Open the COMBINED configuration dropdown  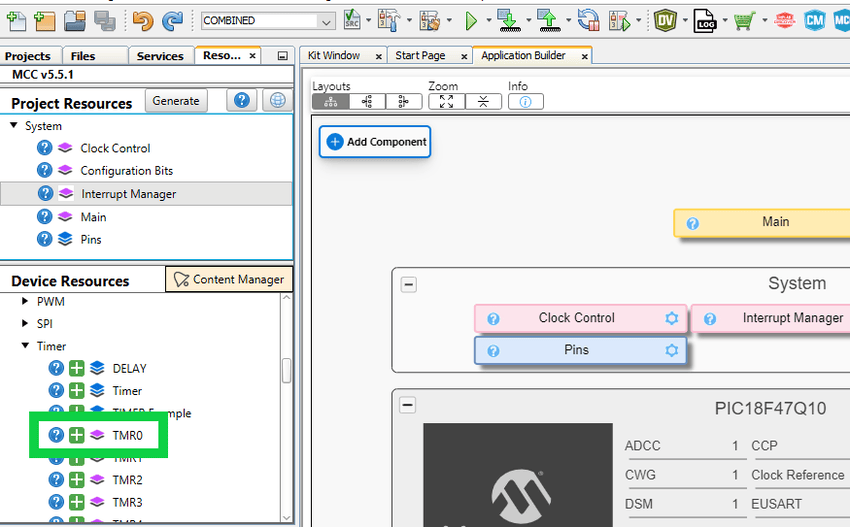[268, 20]
